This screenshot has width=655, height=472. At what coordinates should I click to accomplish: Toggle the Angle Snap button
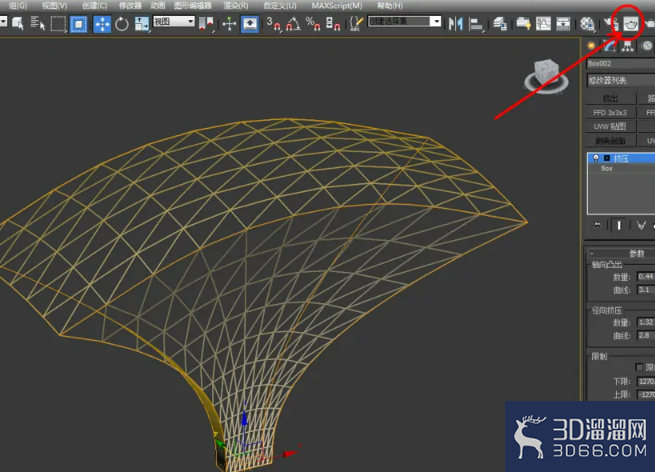tap(293, 24)
